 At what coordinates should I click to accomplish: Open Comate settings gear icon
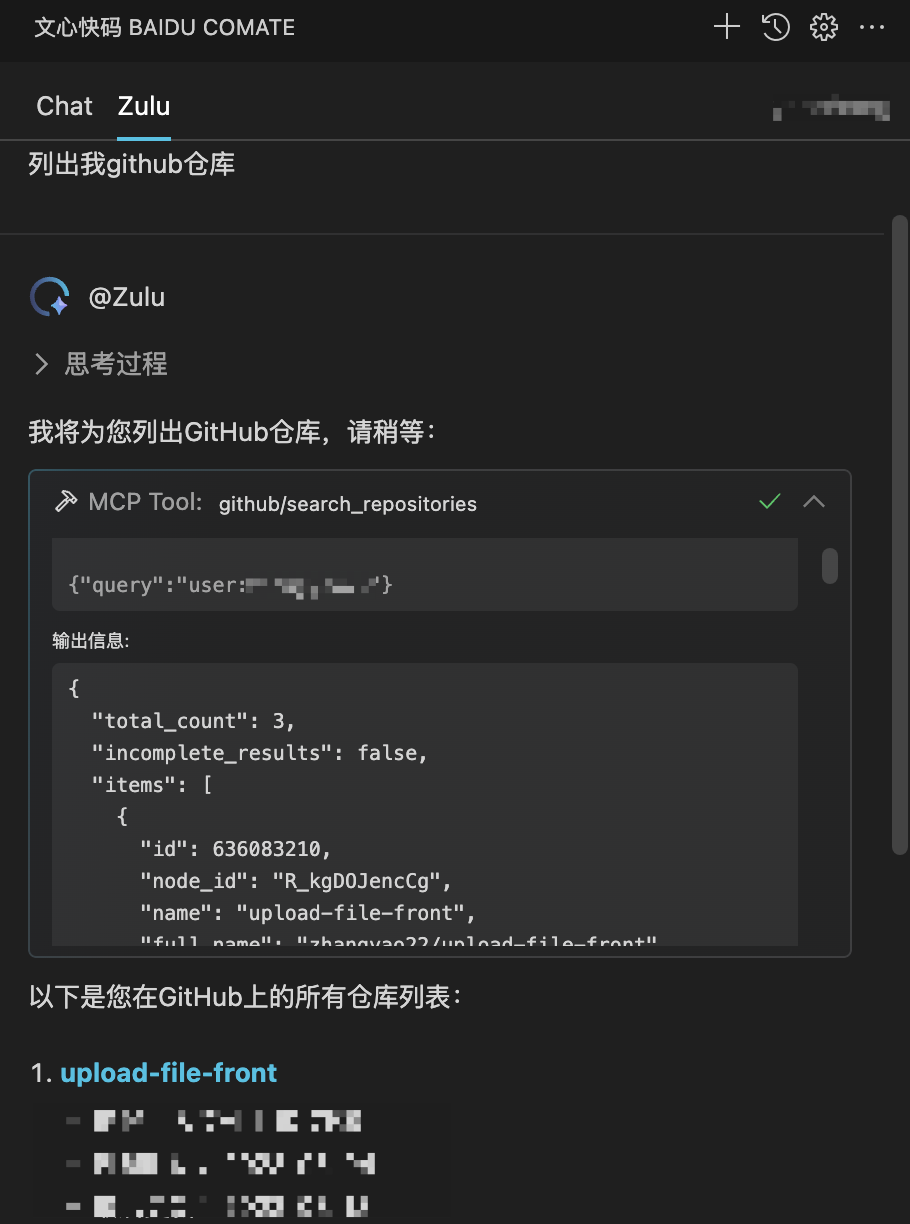[x=824, y=27]
